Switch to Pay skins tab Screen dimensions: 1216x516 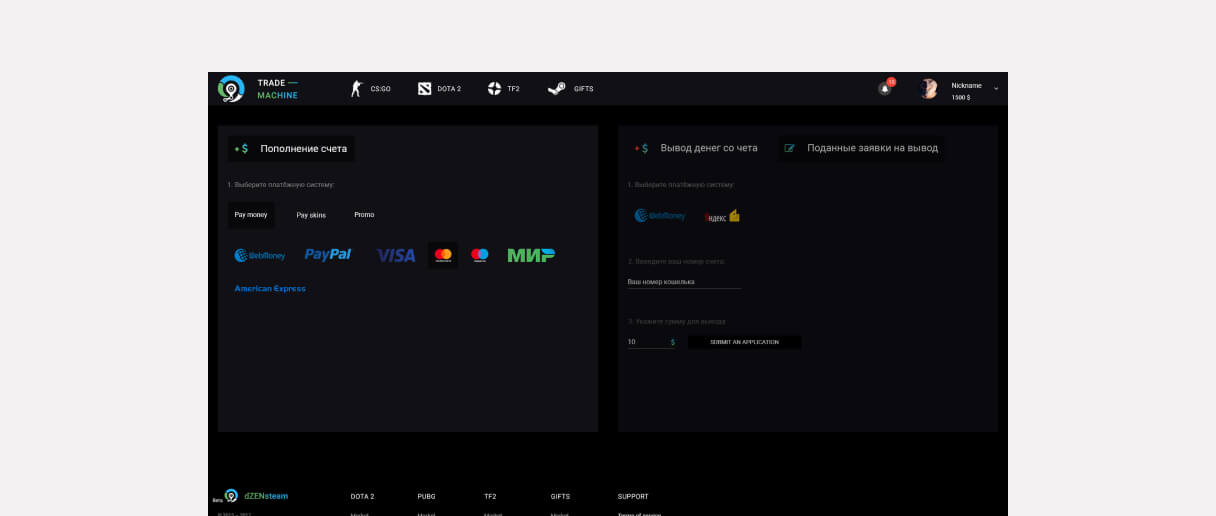coord(311,215)
